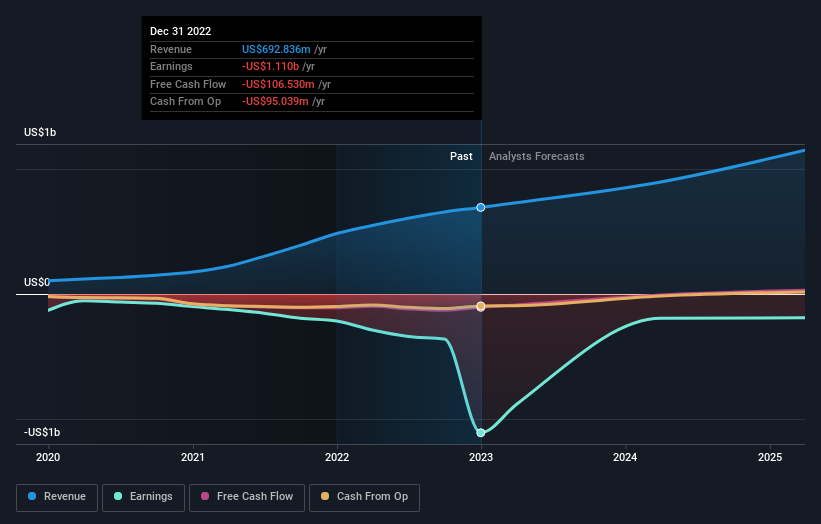Toggle the Free Cash Flow legend button

pyautogui.click(x=247, y=497)
